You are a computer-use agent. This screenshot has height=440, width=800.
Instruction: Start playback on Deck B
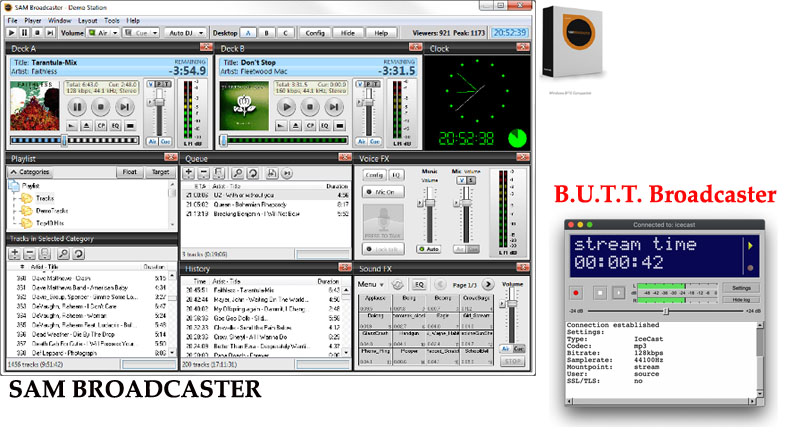(x=287, y=107)
